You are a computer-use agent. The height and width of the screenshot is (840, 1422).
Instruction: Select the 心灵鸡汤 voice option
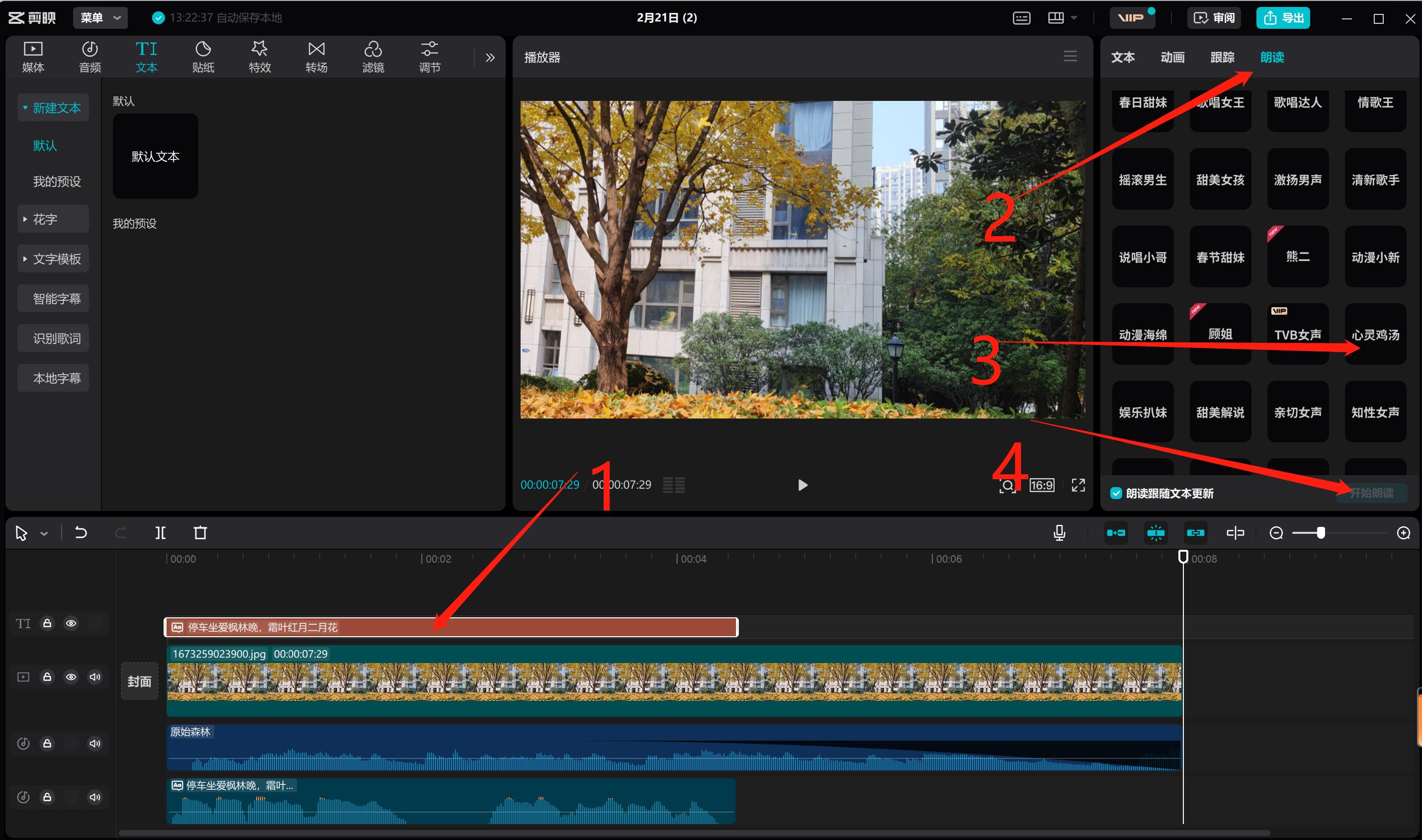tap(1375, 335)
